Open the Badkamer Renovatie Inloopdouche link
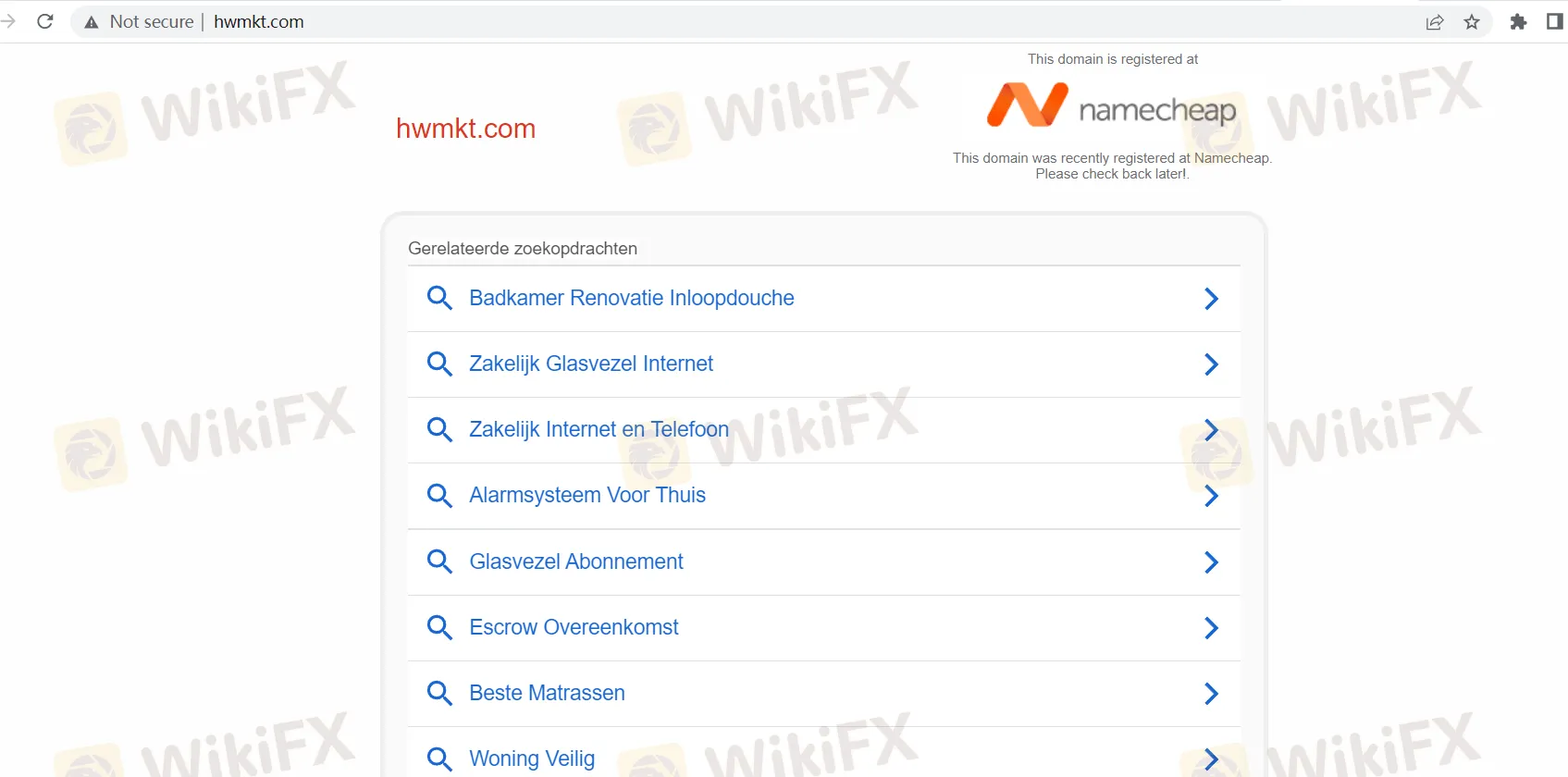This screenshot has width=1568, height=777. [632, 298]
